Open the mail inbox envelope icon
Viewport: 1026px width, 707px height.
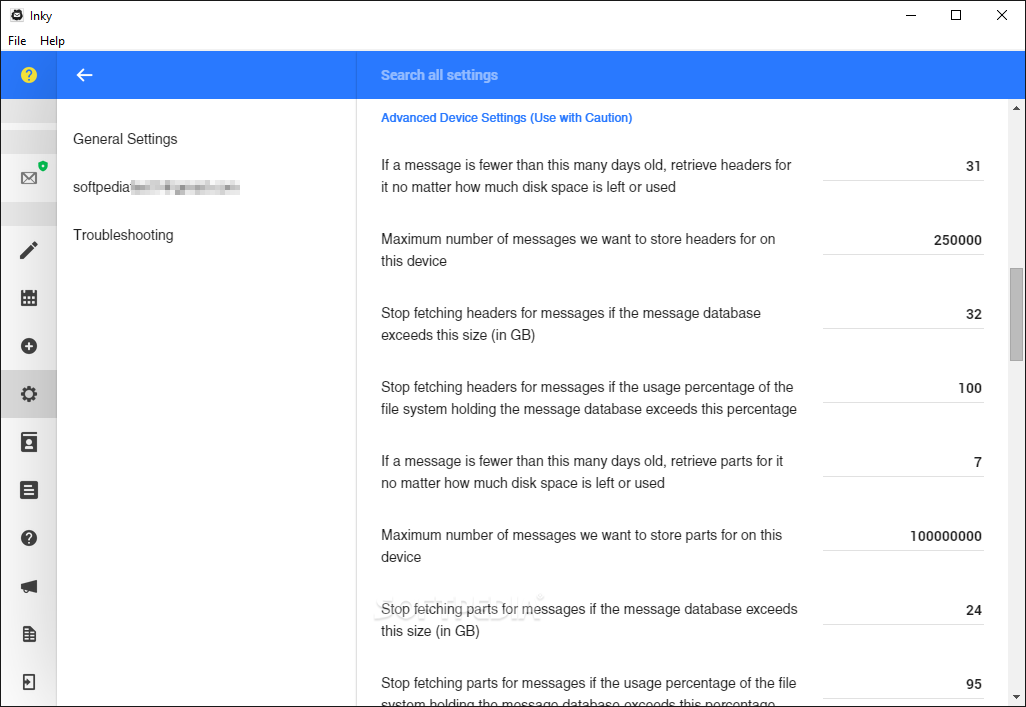(x=29, y=177)
